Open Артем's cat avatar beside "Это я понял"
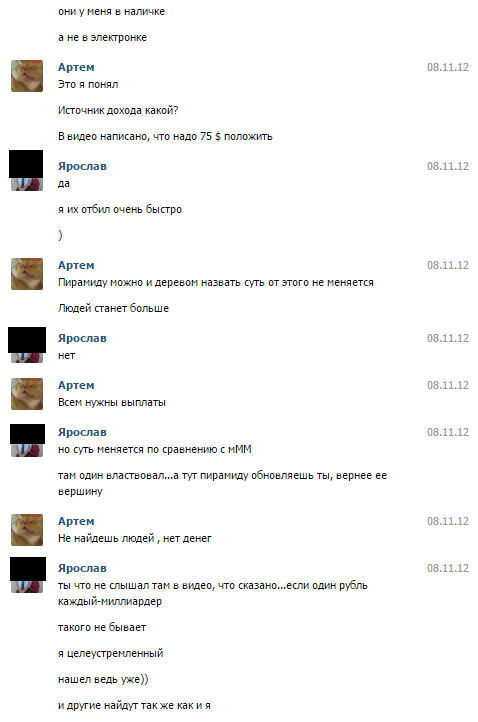 [x=27, y=76]
